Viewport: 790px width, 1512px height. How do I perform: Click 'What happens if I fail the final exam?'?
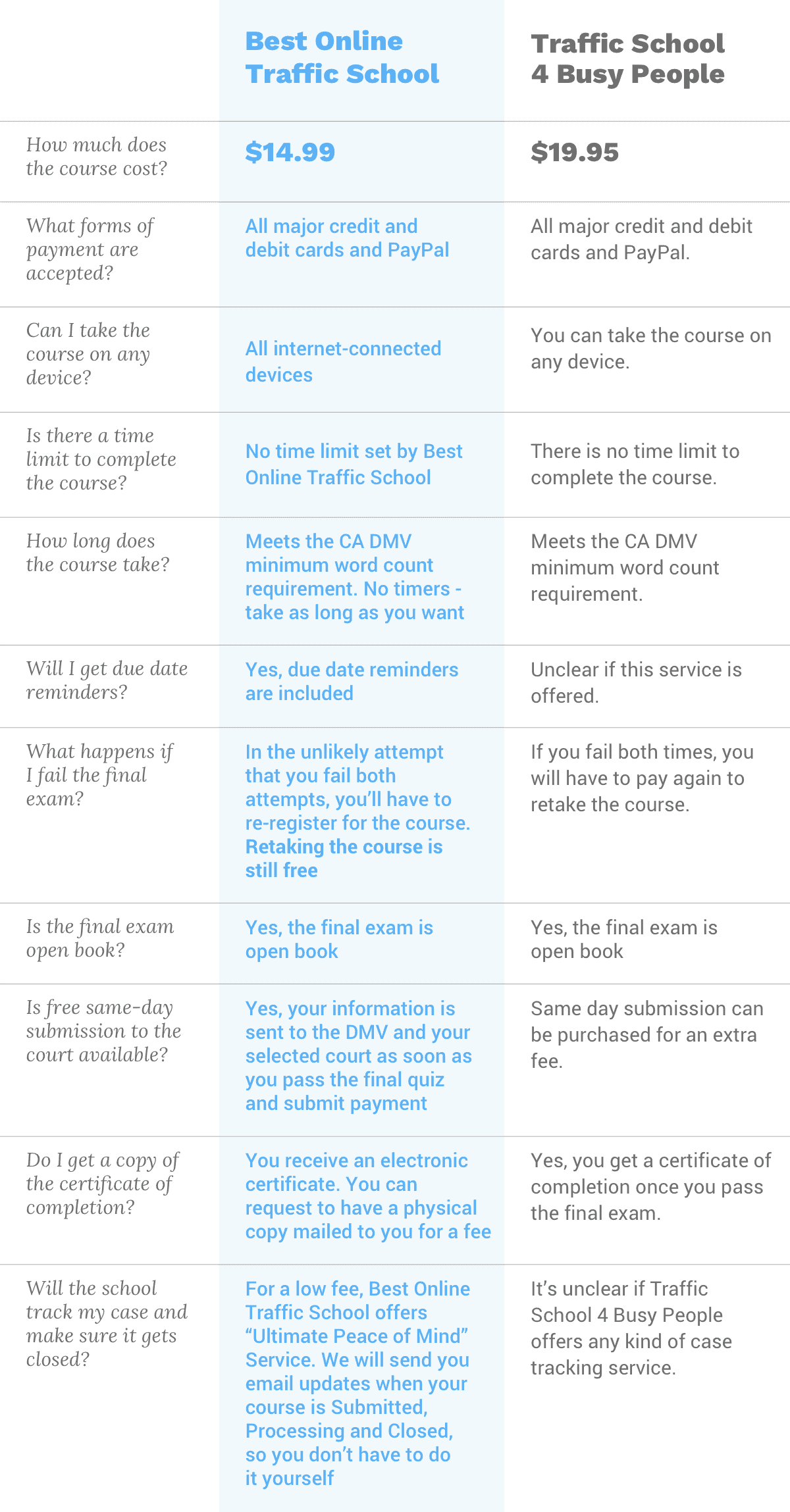[99, 775]
